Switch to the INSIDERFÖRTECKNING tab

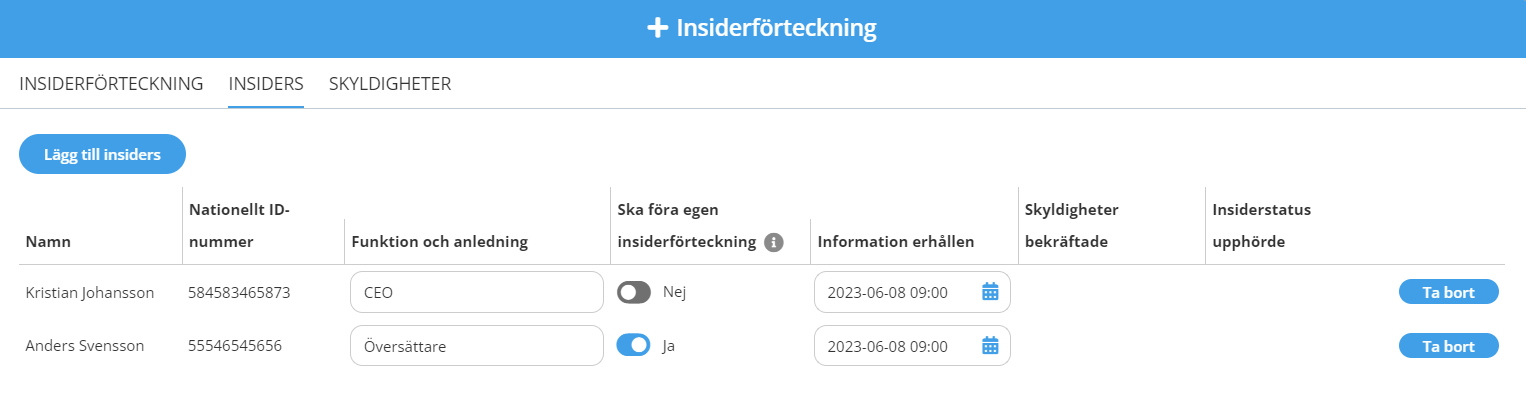[x=112, y=84]
